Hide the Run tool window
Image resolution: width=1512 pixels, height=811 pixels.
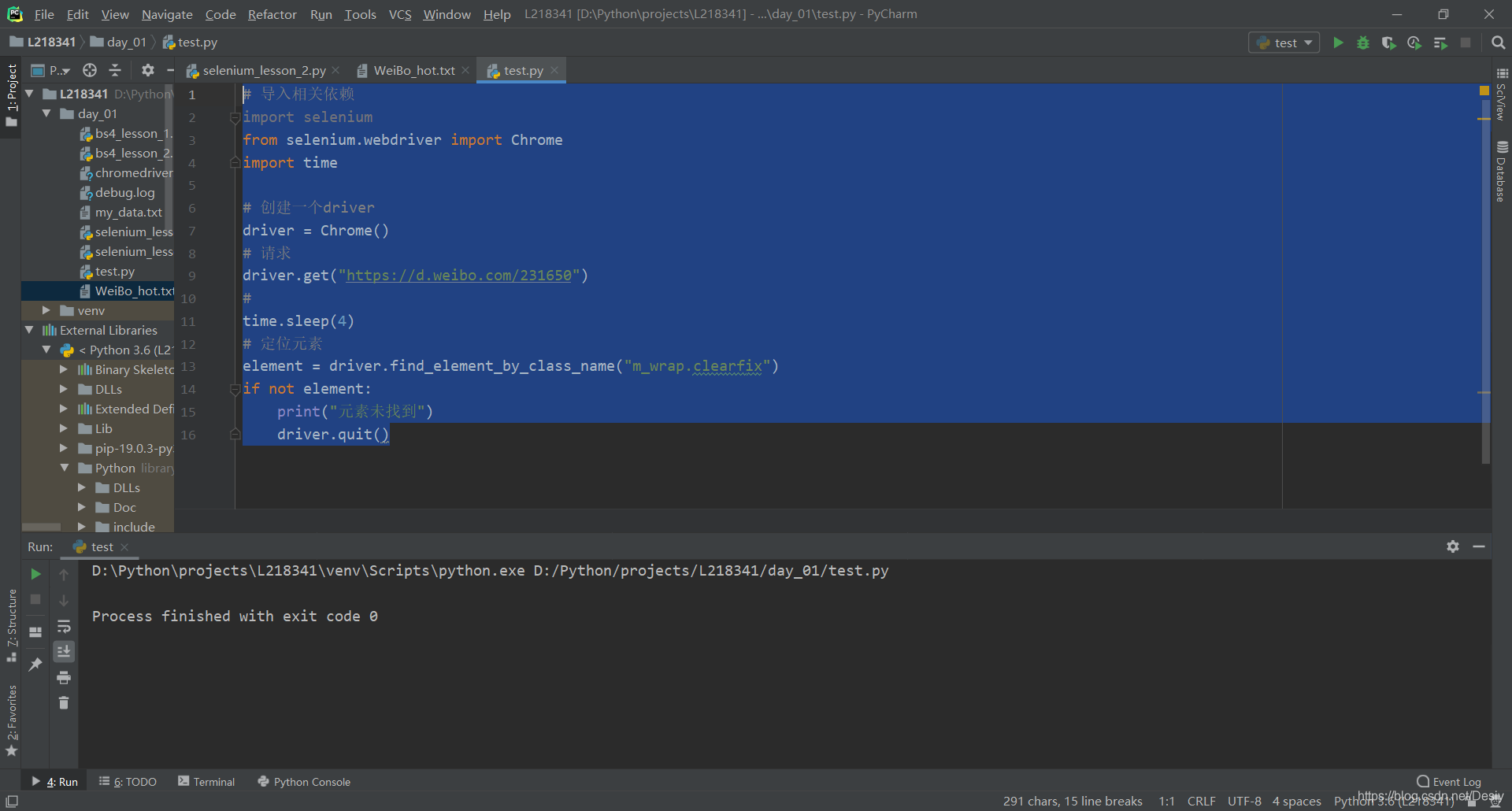pos(1479,546)
